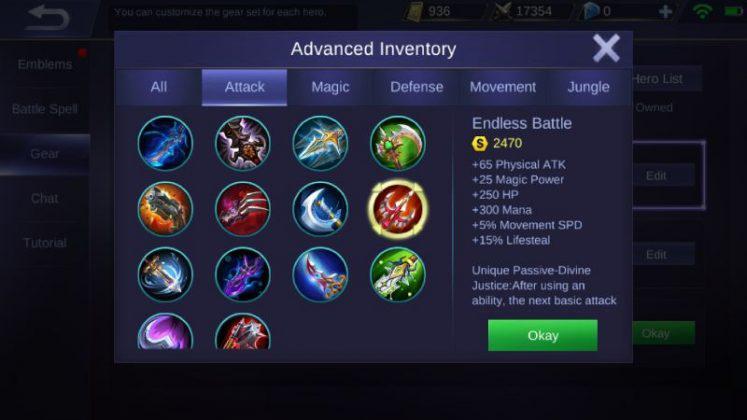747x420 pixels.
Task: Pick the purple demon blade item icon
Action: pos(243,275)
